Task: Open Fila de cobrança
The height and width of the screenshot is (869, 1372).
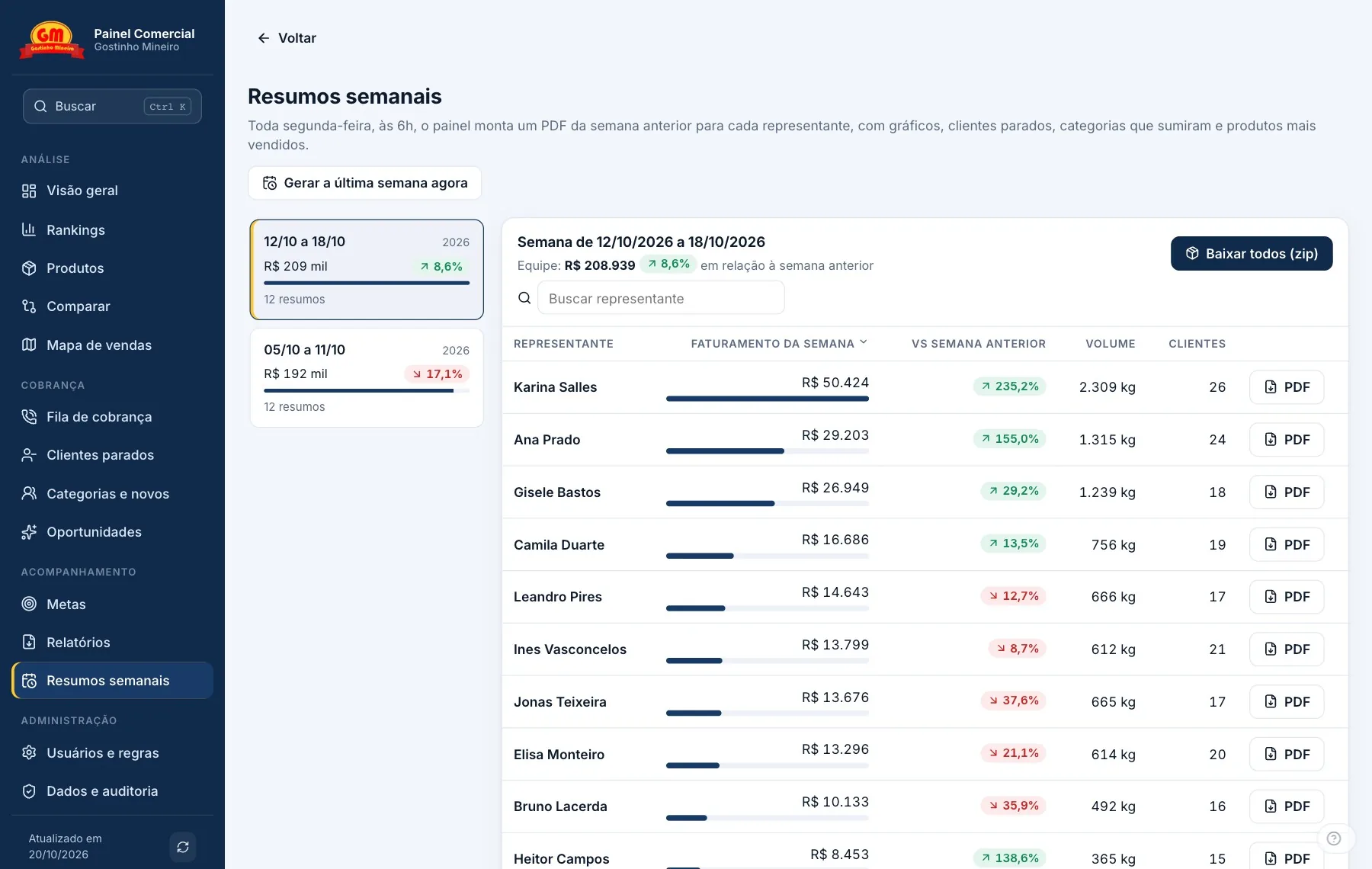Action: coord(112,417)
